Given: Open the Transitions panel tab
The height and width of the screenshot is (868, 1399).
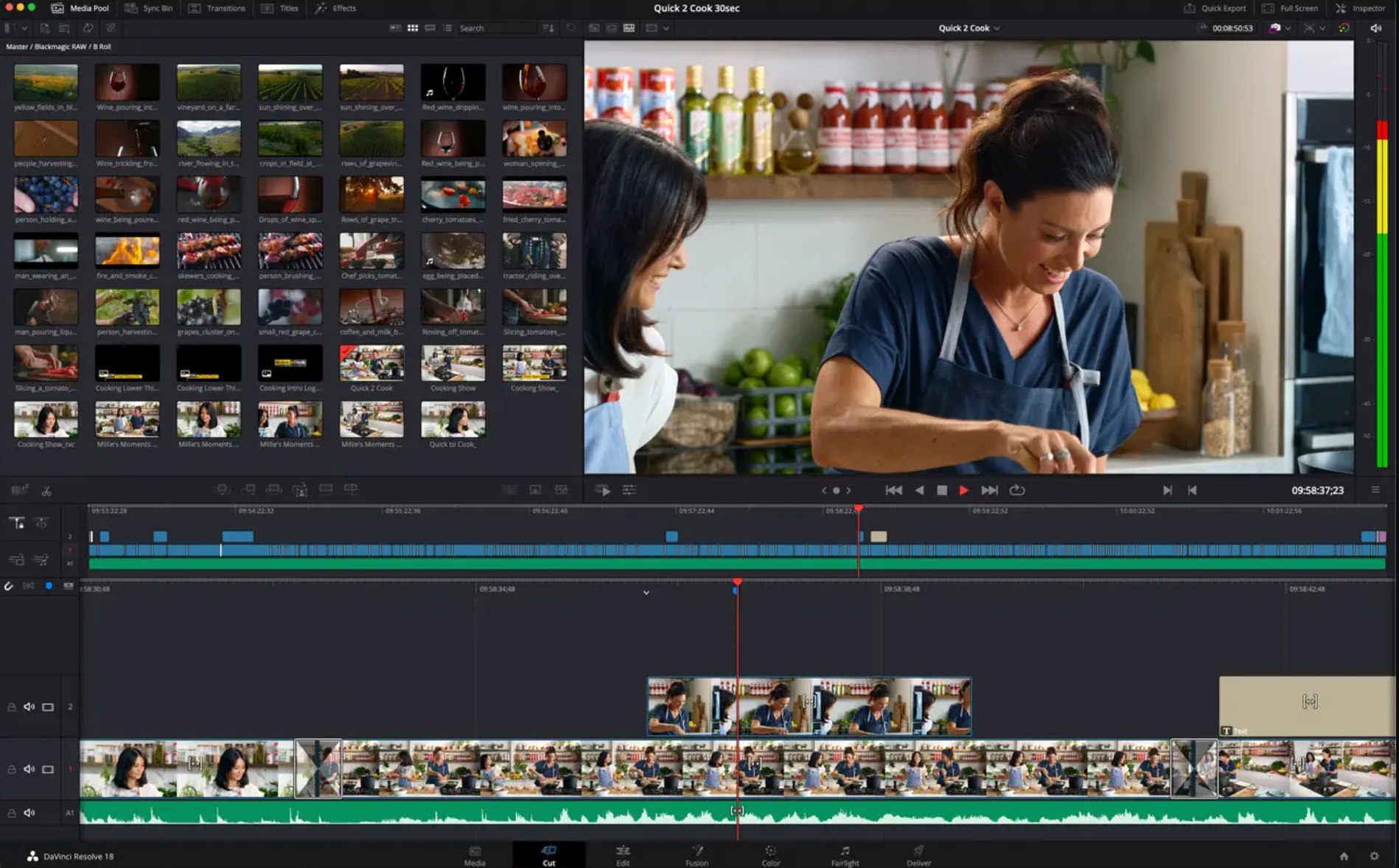Looking at the screenshot, I should [x=217, y=8].
